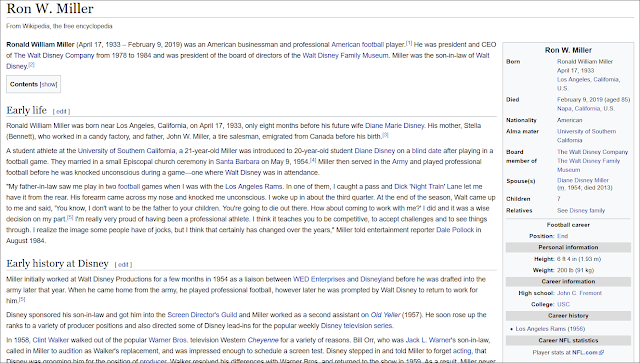
Task: Follow the Diane Disney link
Action: click(x=374, y=151)
